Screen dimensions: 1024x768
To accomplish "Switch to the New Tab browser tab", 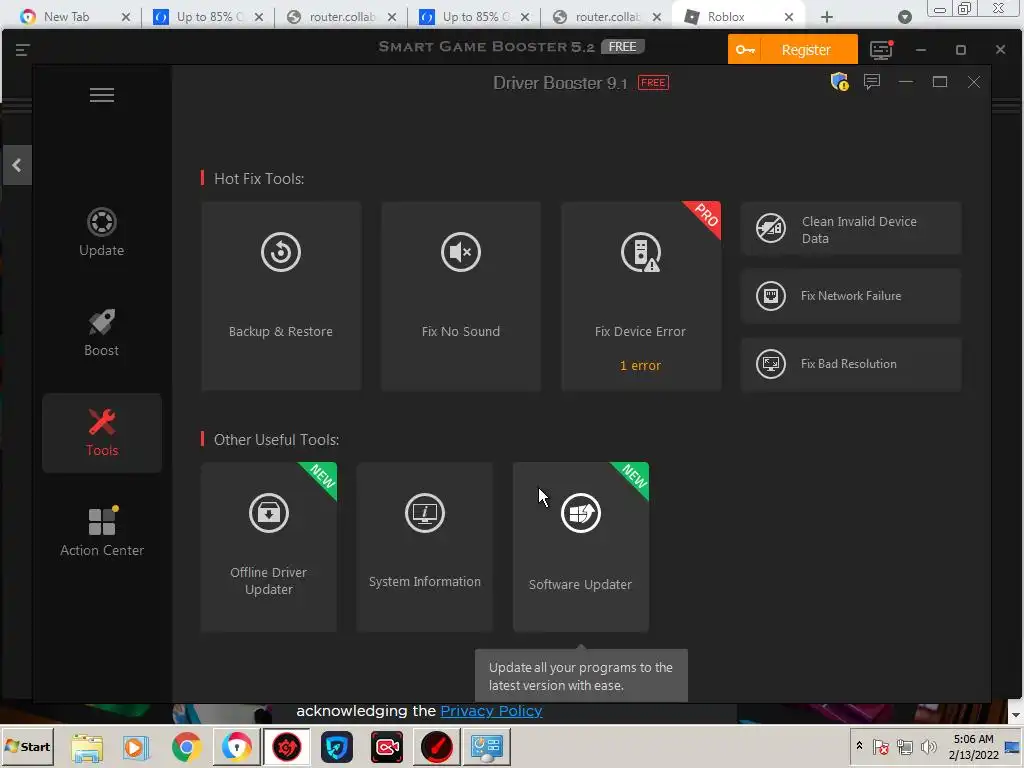I will pos(66,17).
